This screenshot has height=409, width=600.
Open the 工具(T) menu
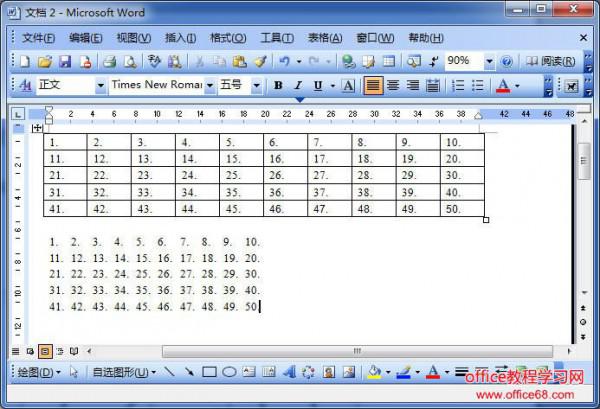pos(277,38)
